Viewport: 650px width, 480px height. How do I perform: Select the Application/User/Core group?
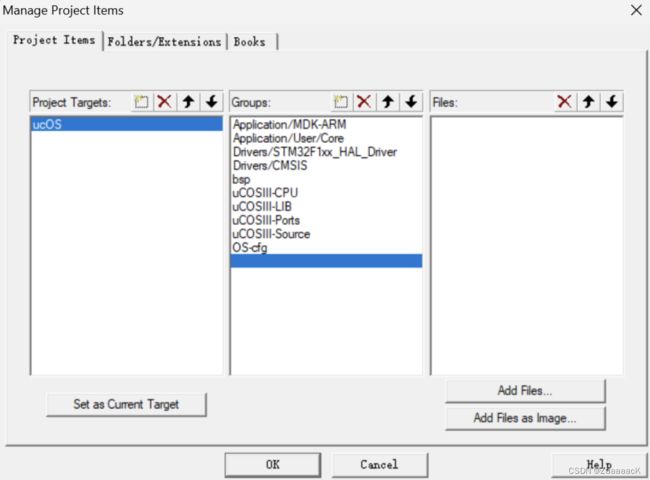pyautogui.click(x=326, y=138)
